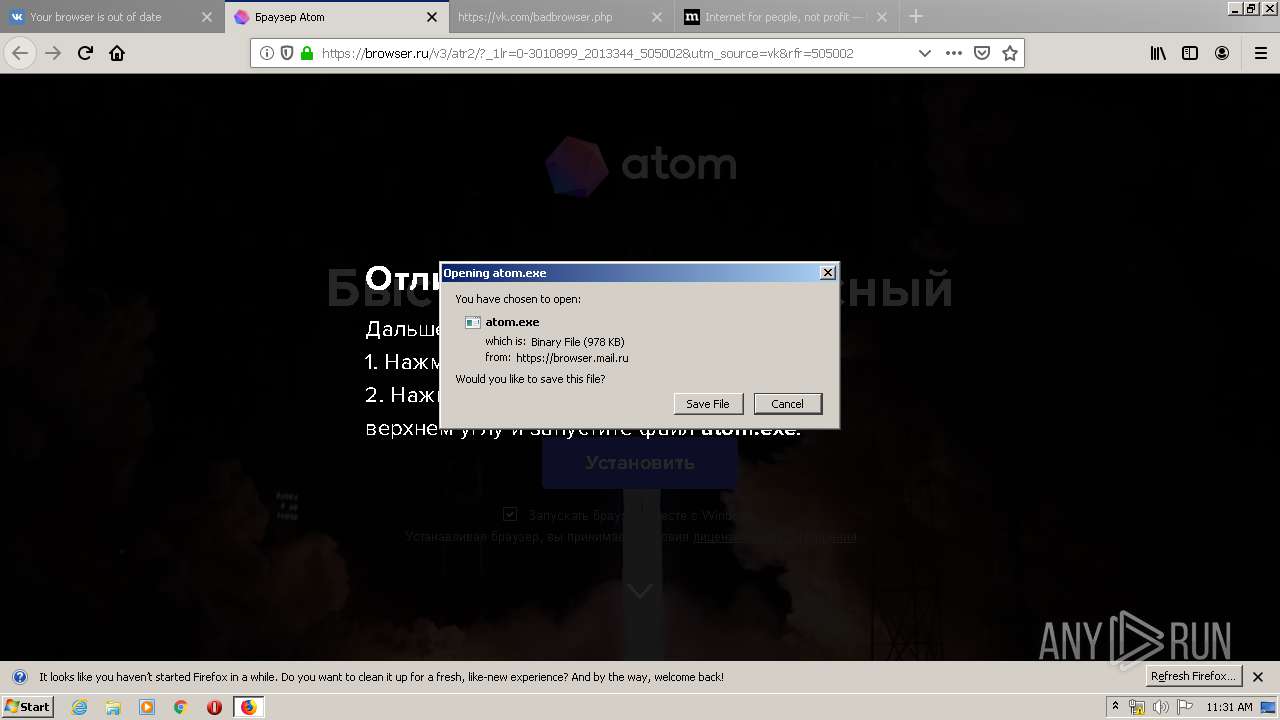Click the notification bar info icon
Image resolution: width=1280 pixels, height=720 pixels.
(19, 677)
